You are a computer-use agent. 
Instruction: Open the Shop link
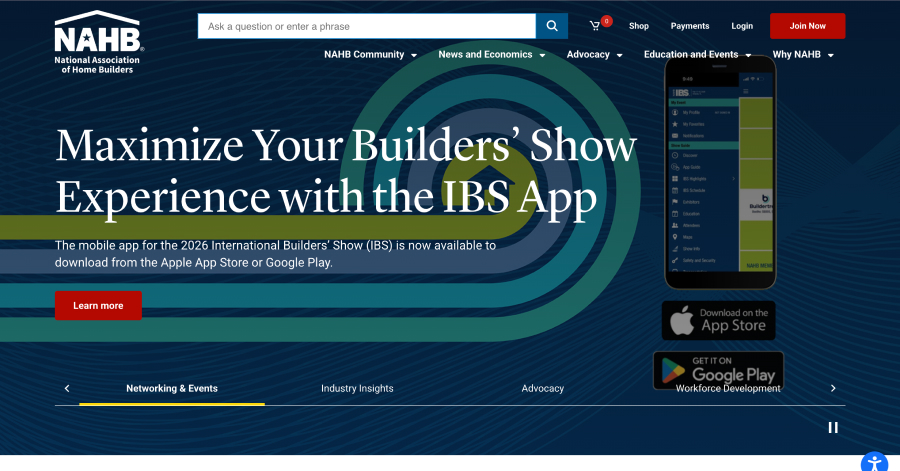pyautogui.click(x=638, y=26)
